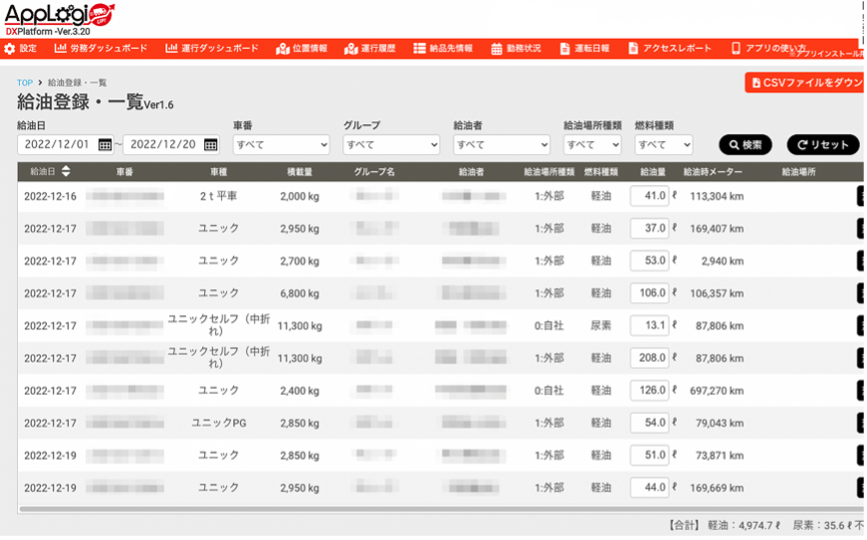The width and height of the screenshot is (867, 540).
Task: Open 運転日報 menu item
Action: tap(585, 48)
